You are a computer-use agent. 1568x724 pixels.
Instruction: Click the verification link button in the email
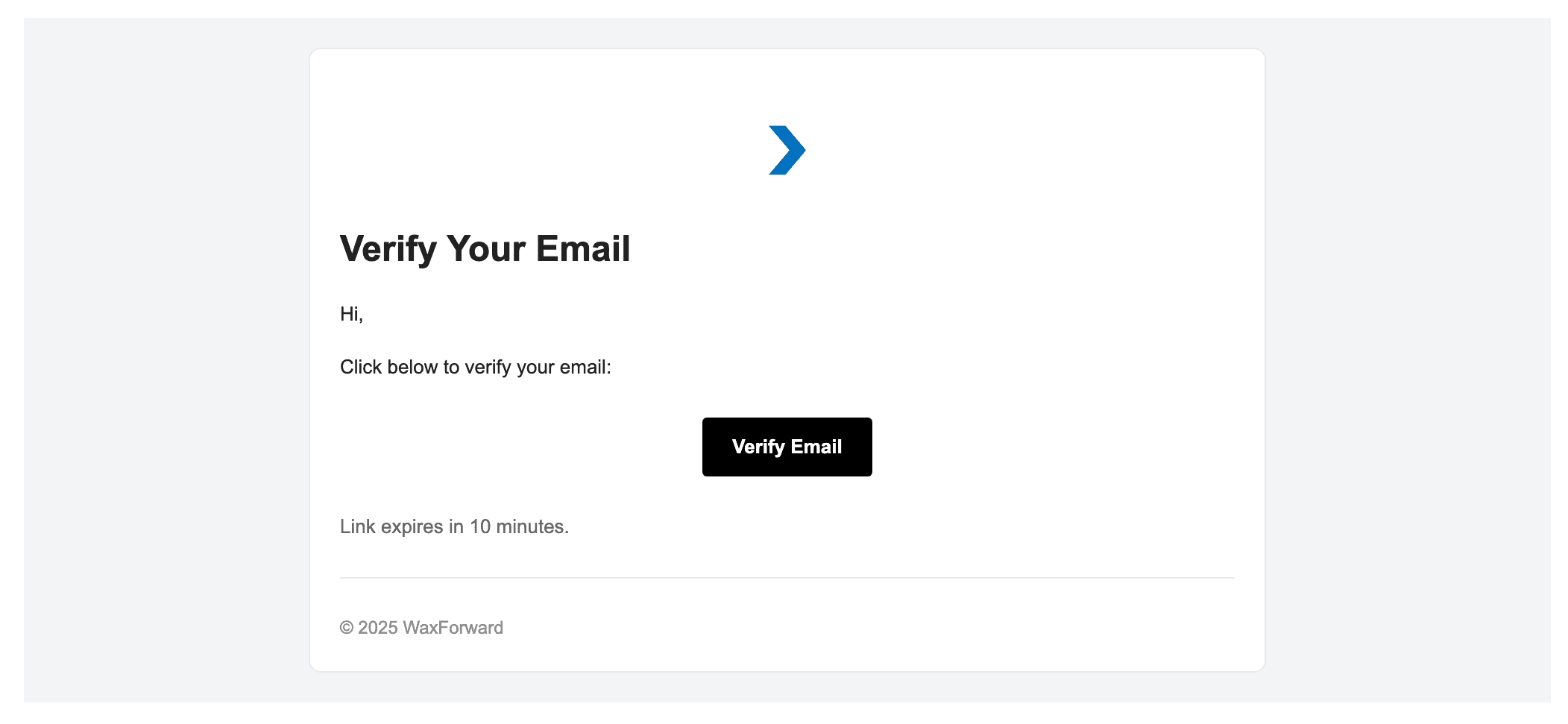787,447
